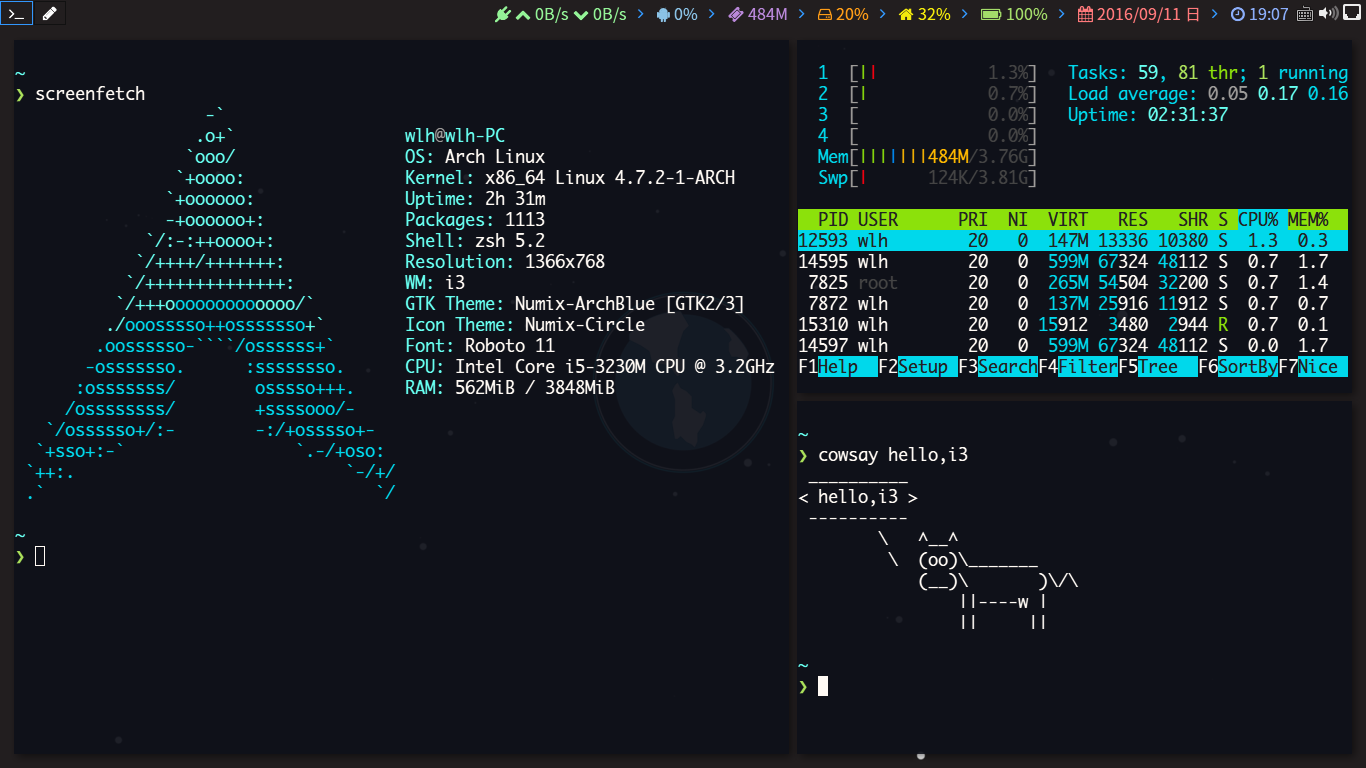
Task: Select running process row 15310
Action: [x=1073, y=325]
